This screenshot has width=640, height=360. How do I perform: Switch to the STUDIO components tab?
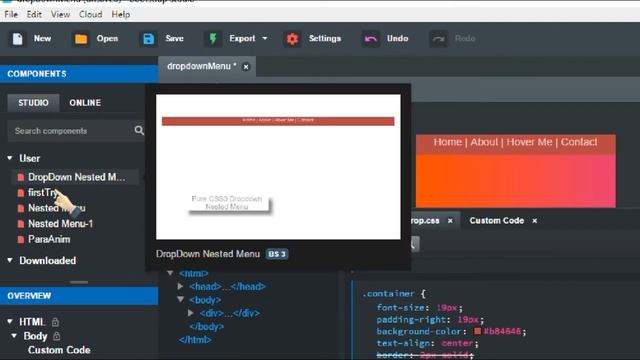coord(33,103)
